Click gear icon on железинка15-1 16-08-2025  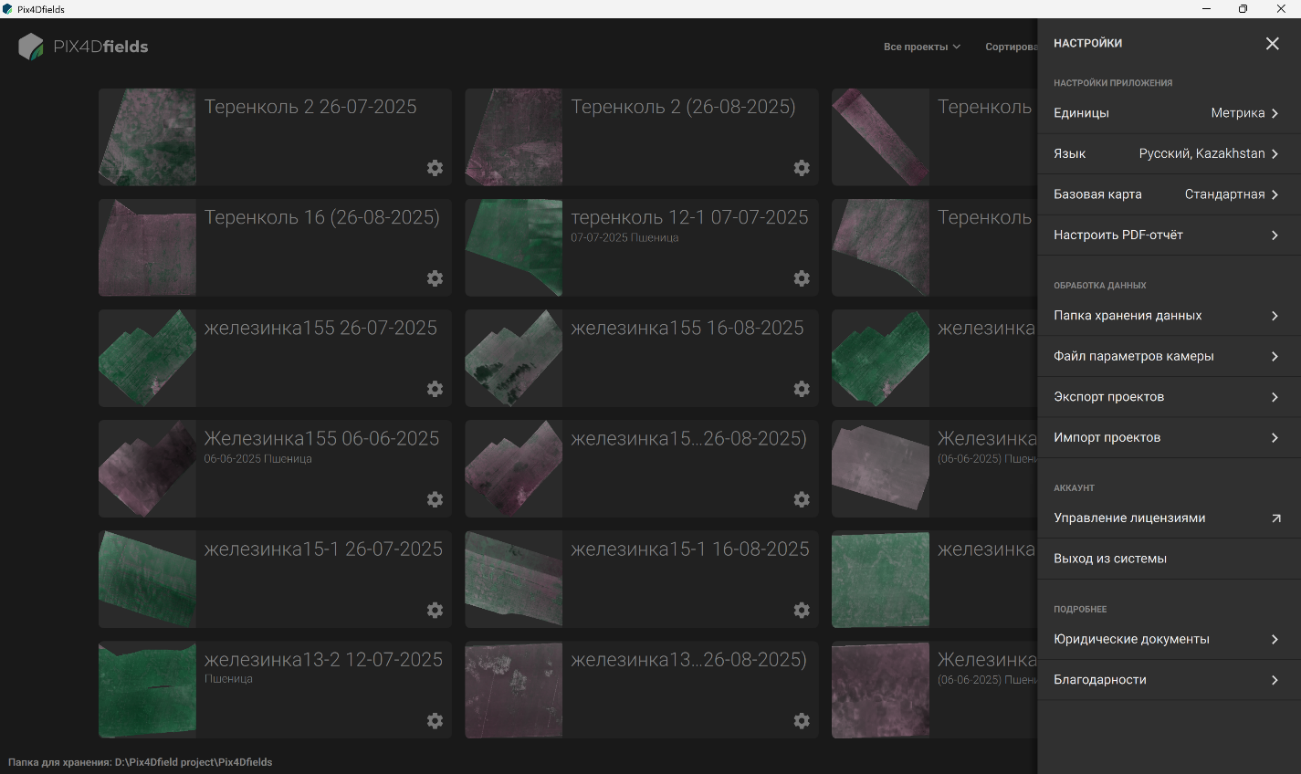[x=802, y=610]
